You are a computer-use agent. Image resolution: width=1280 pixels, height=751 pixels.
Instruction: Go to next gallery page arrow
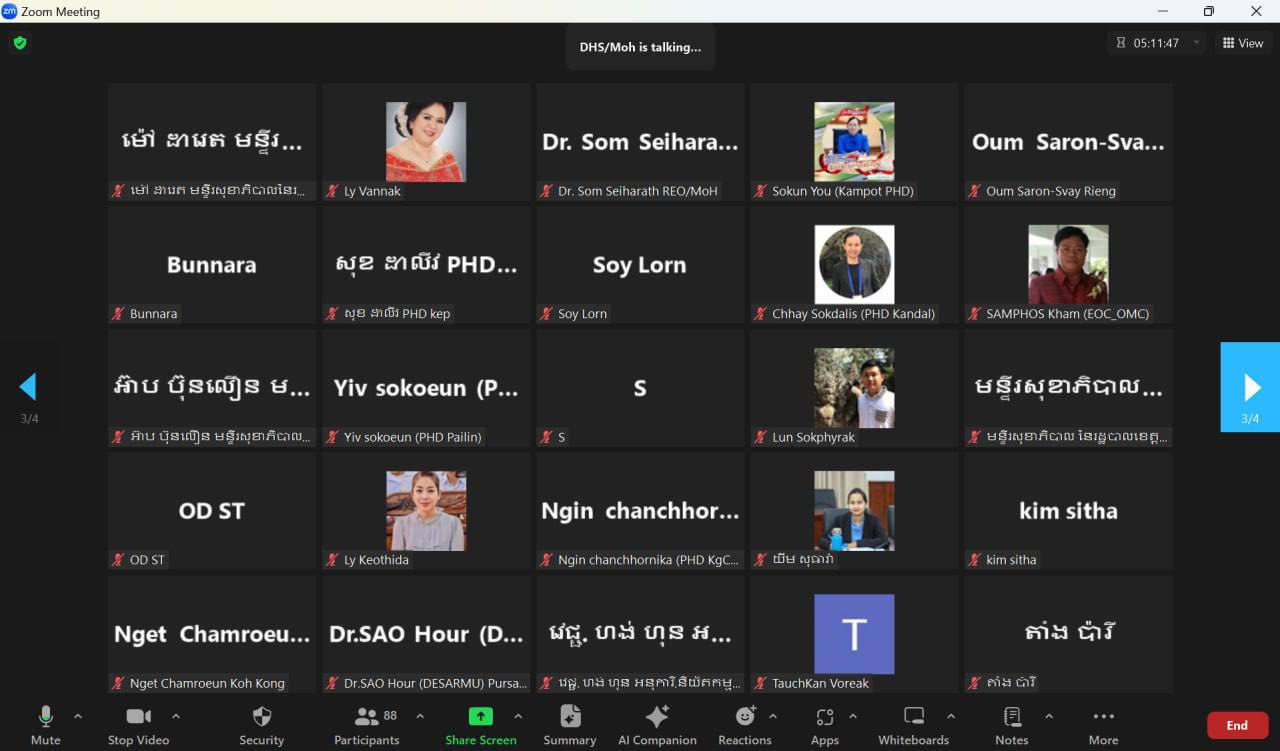(x=1250, y=386)
